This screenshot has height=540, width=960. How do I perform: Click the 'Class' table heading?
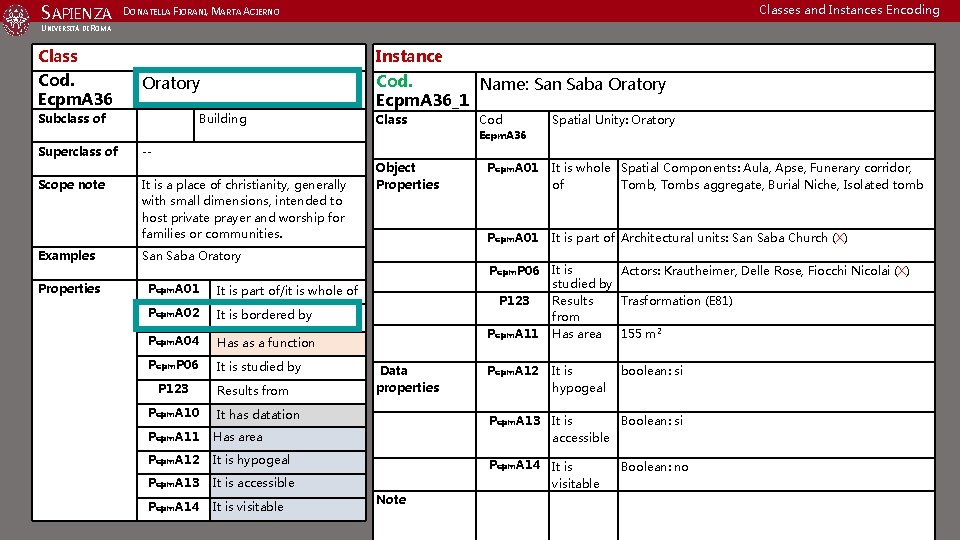tap(58, 56)
